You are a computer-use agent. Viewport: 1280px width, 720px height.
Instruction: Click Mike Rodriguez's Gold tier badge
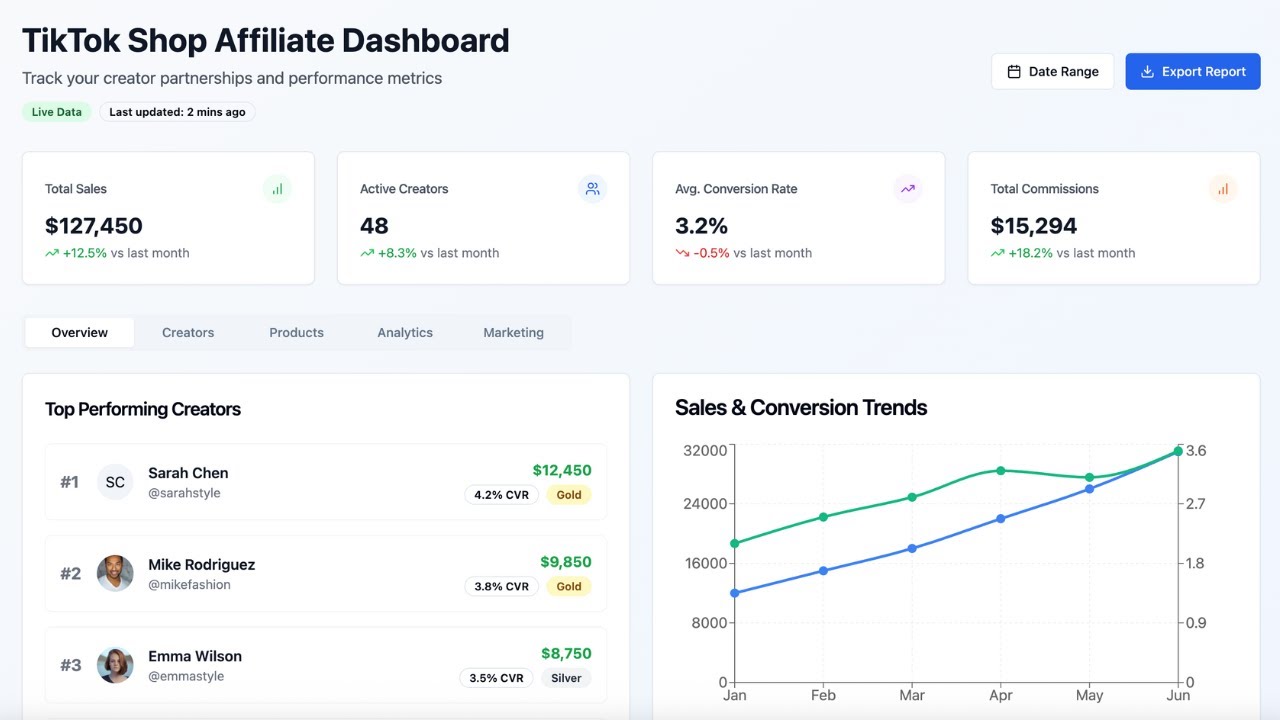[569, 587]
